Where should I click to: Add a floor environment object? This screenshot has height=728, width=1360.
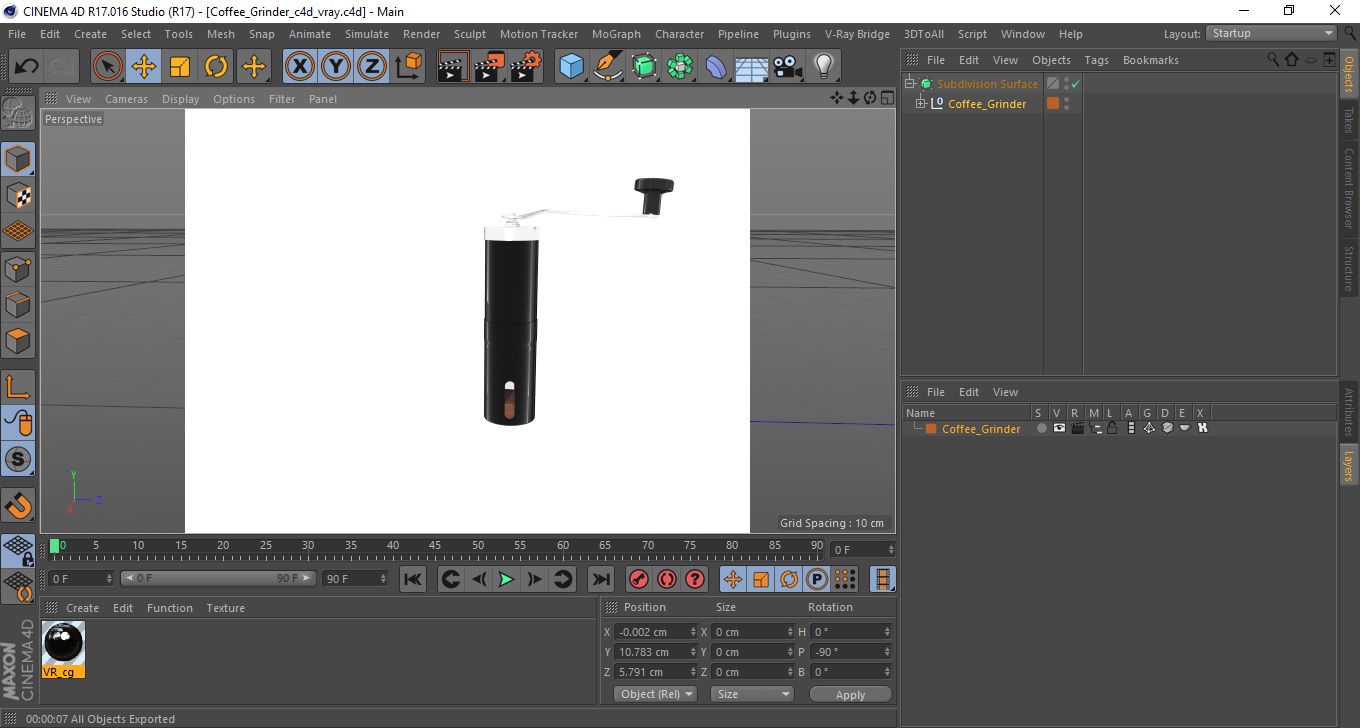[x=752, y=67]
